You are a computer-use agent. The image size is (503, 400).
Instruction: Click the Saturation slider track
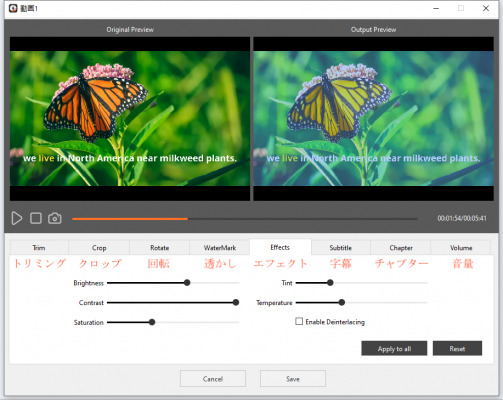173,322
